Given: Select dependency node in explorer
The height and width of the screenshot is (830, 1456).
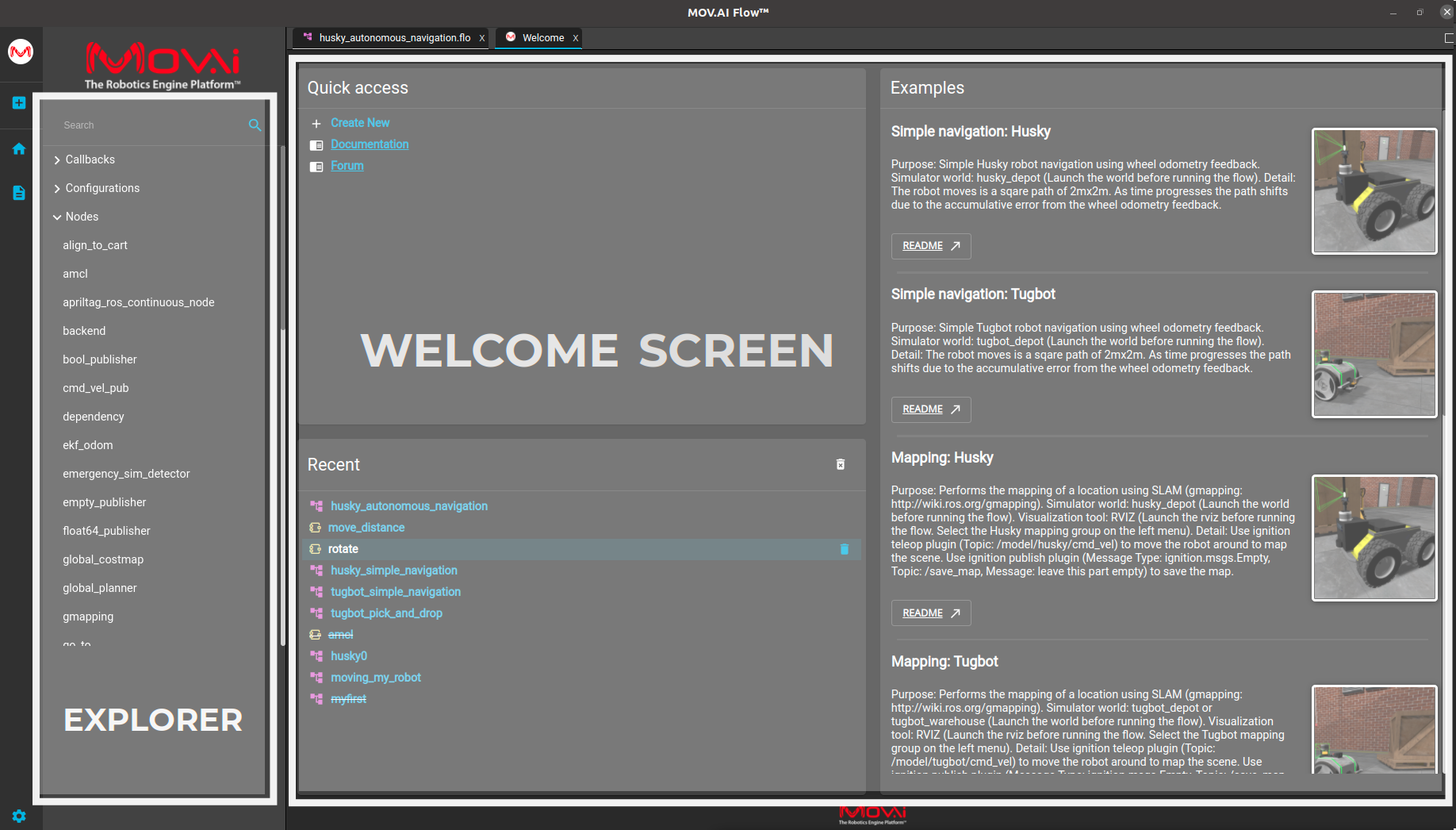Looking at the screenshot, I should click(94, 417).
